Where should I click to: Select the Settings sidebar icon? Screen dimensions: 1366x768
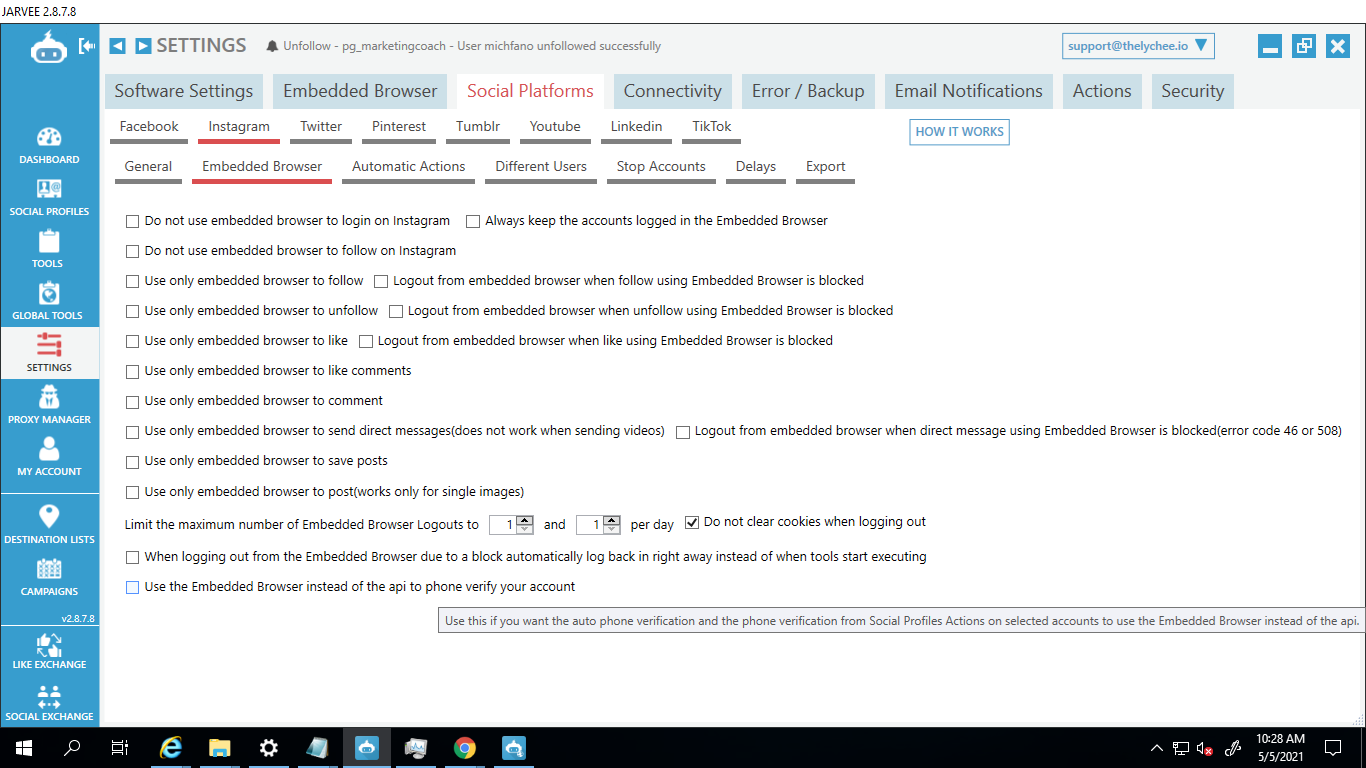49,353
